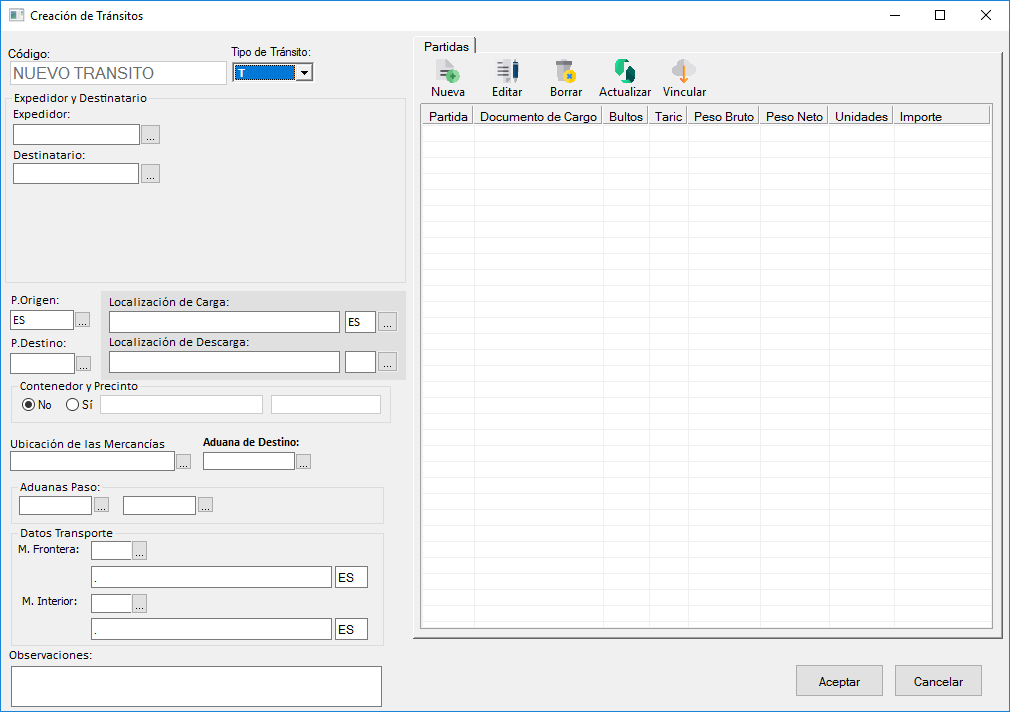
Task: Select the No radio for Contenedor
Action: [28, 405]
